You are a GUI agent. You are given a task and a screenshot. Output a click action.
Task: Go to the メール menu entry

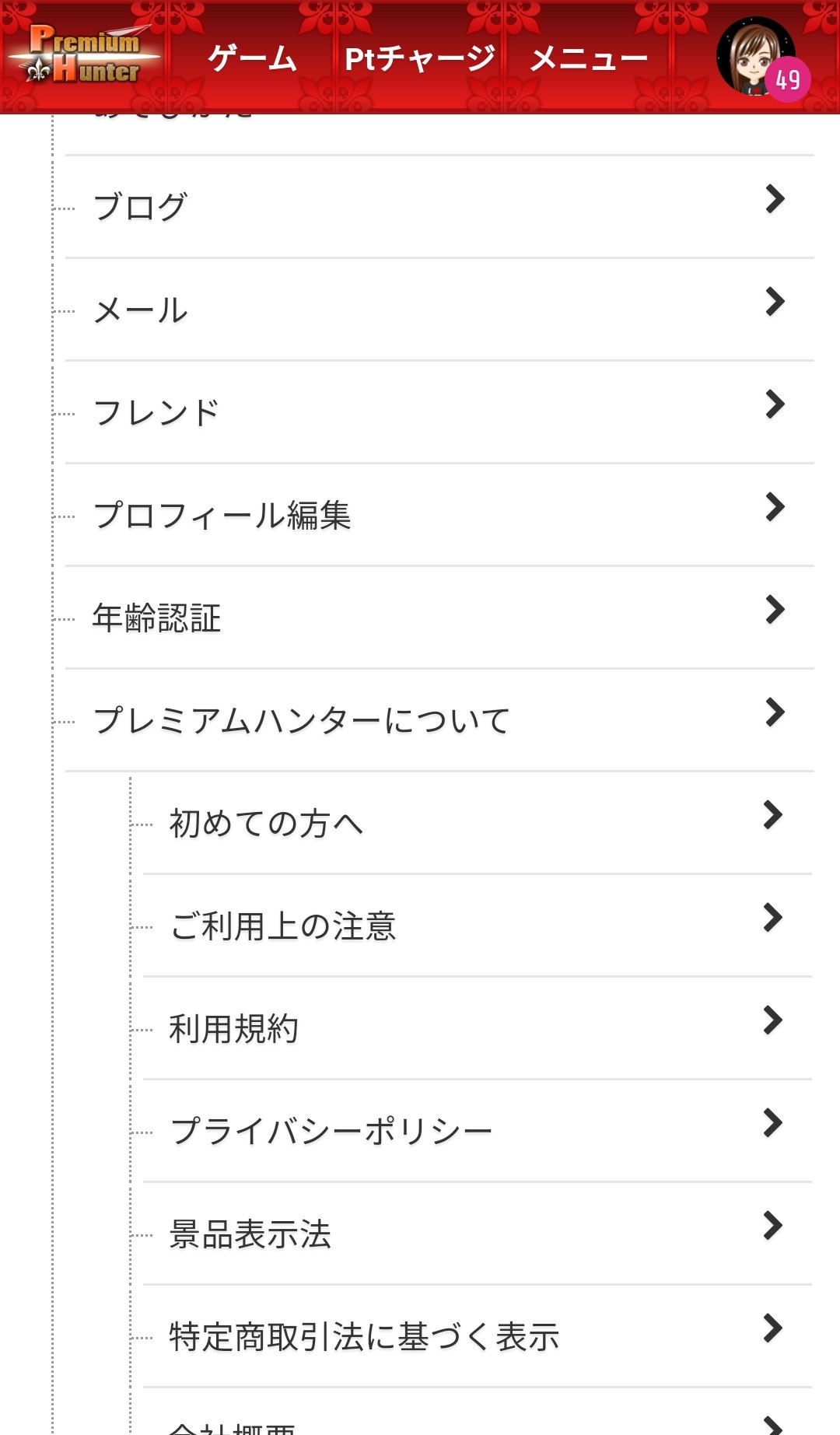point(439,310)
